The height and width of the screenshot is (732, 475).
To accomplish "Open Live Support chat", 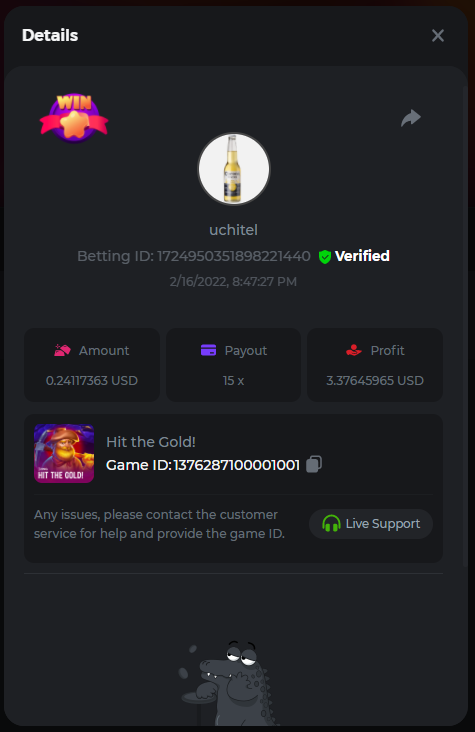I will click(x=371, y=524).
